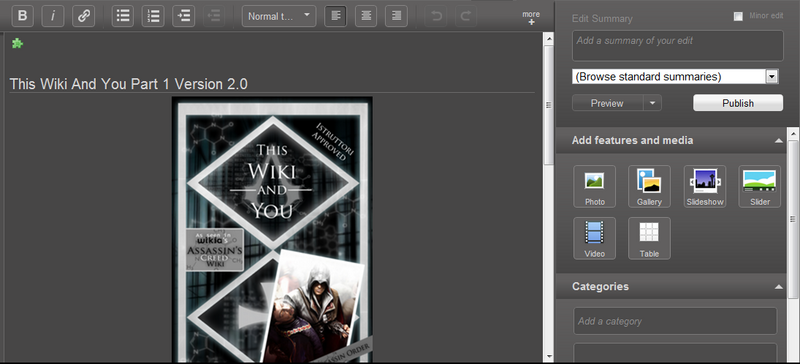
Task: Click the edit summary text field
Action: (x=678, y=45)
